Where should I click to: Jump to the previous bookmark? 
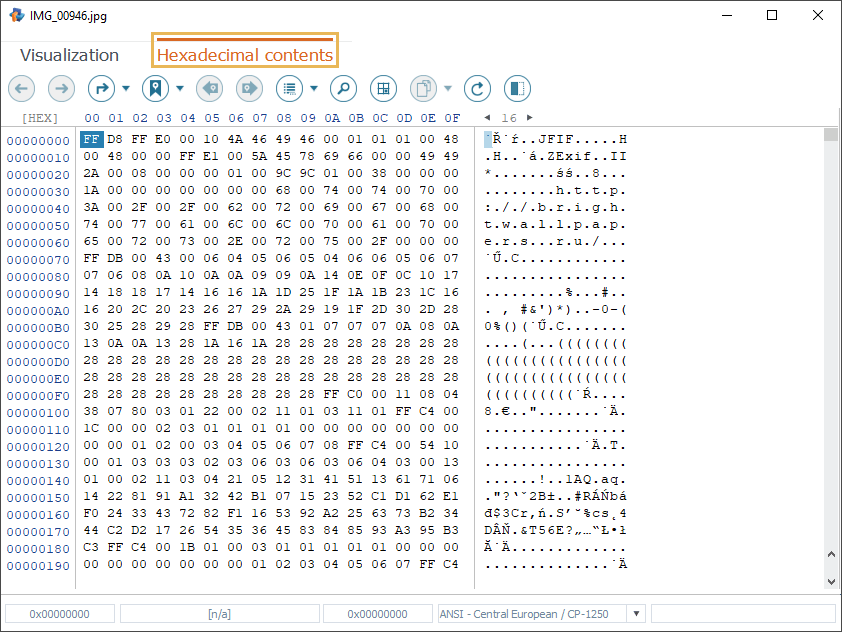pos(208,88)
